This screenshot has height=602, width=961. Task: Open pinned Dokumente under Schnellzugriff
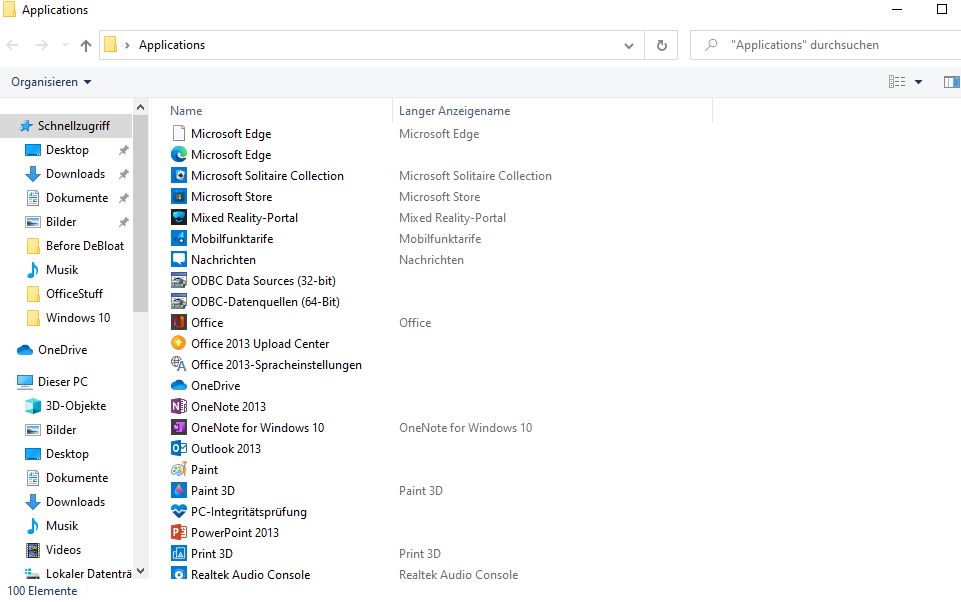click(x=77, y=197)
